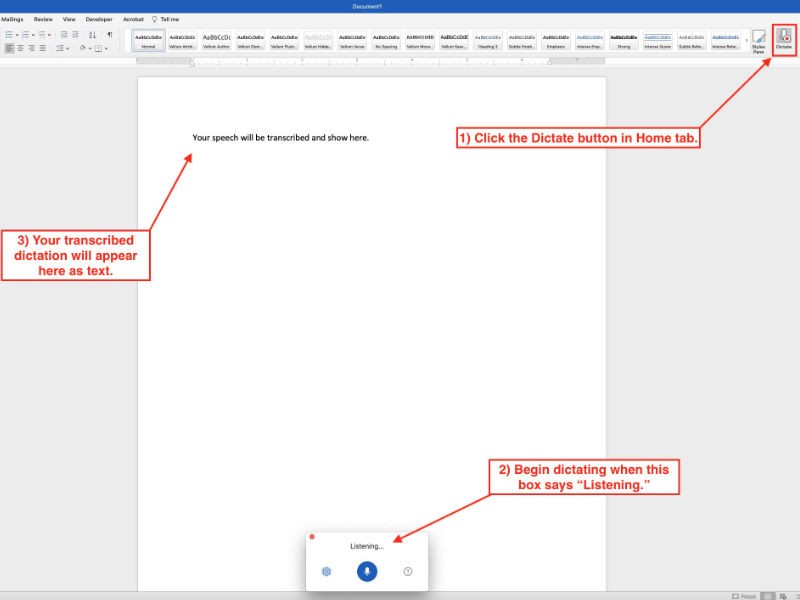The width and height of the screenshot is (800, 600).
Task: Click the sort icon in the ribbon
Action: pyautogui.click(x=93, y=34)
